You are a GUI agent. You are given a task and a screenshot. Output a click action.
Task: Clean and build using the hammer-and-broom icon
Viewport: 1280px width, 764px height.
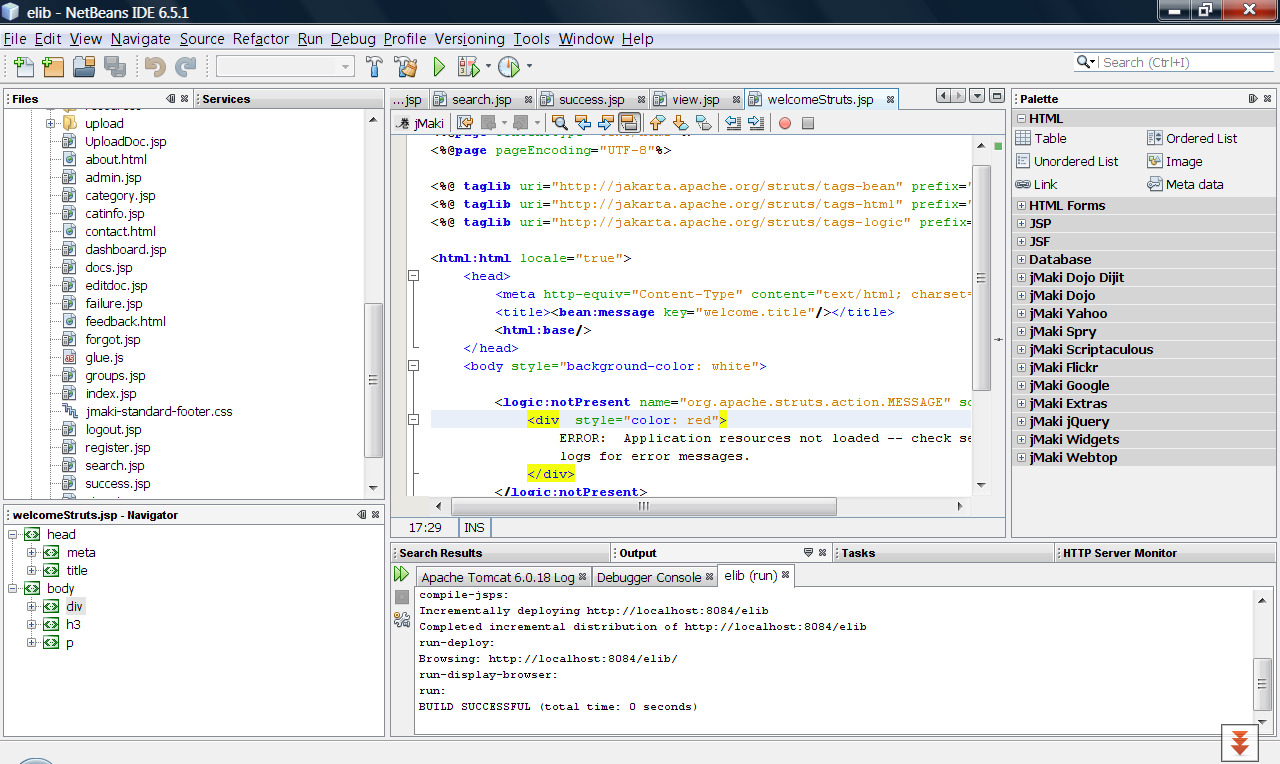(x=405, y=67)
